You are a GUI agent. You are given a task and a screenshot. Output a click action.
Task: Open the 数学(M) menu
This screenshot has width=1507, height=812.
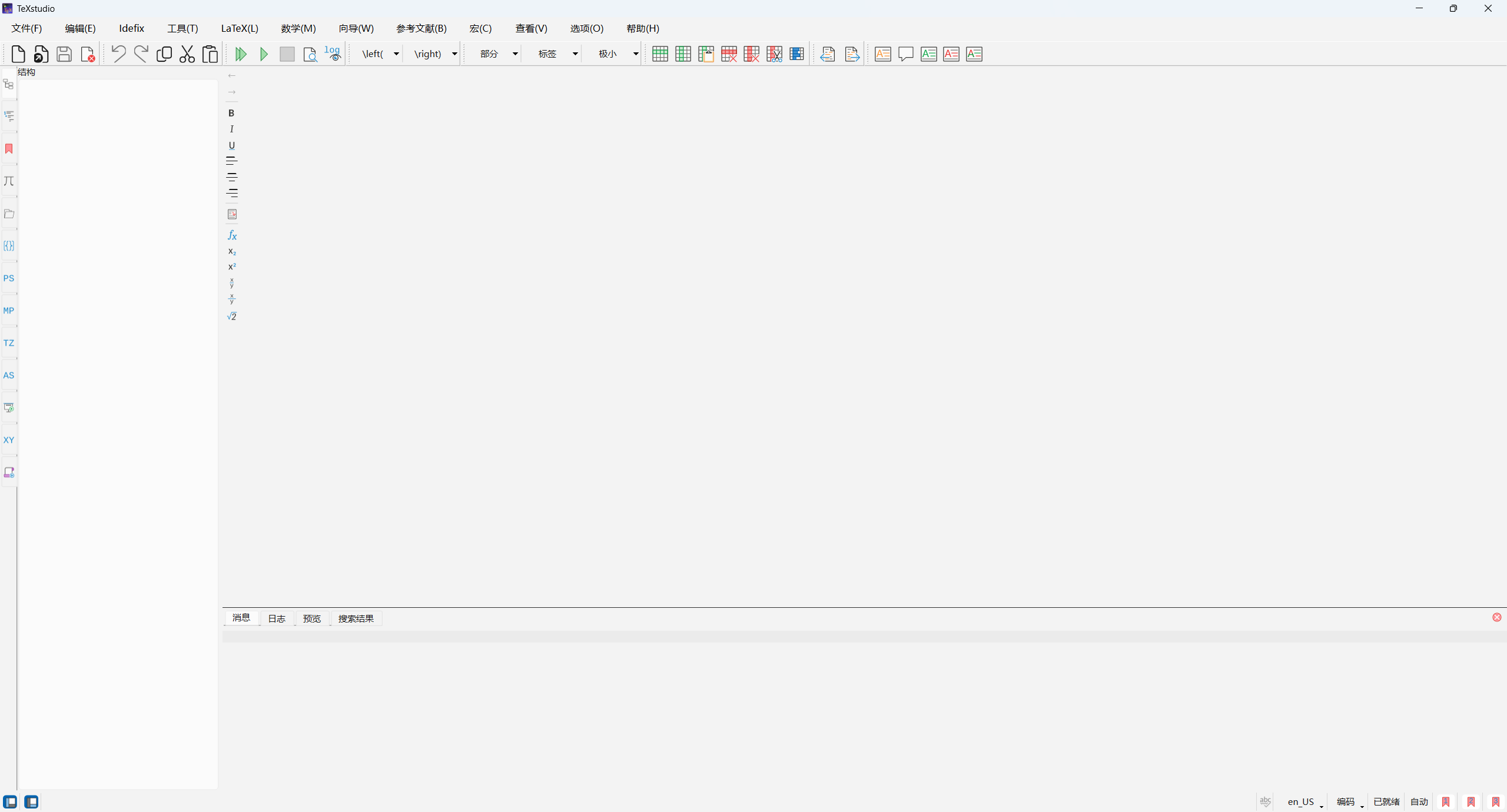click(298, 28)
